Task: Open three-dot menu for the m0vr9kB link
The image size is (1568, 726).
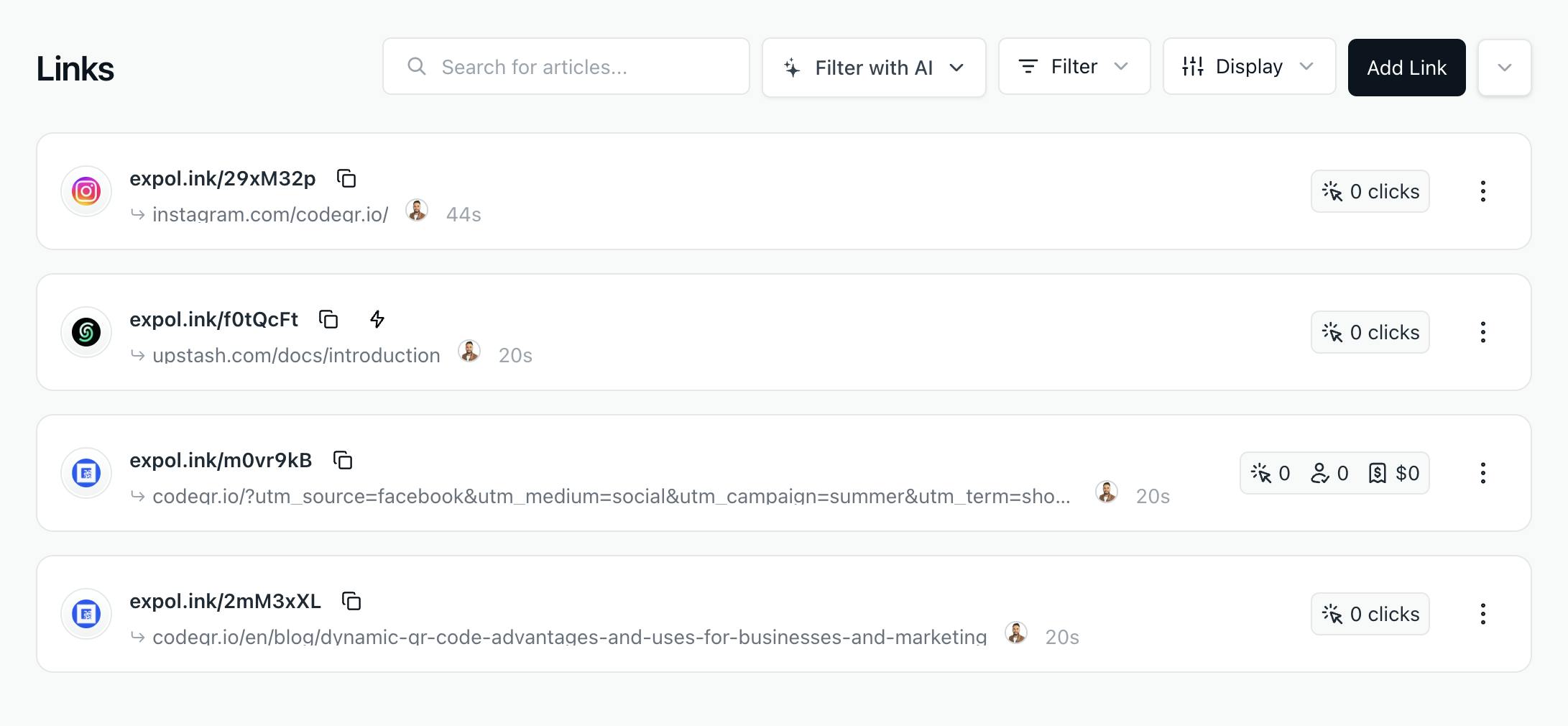Action: [x=1482, y=473]
